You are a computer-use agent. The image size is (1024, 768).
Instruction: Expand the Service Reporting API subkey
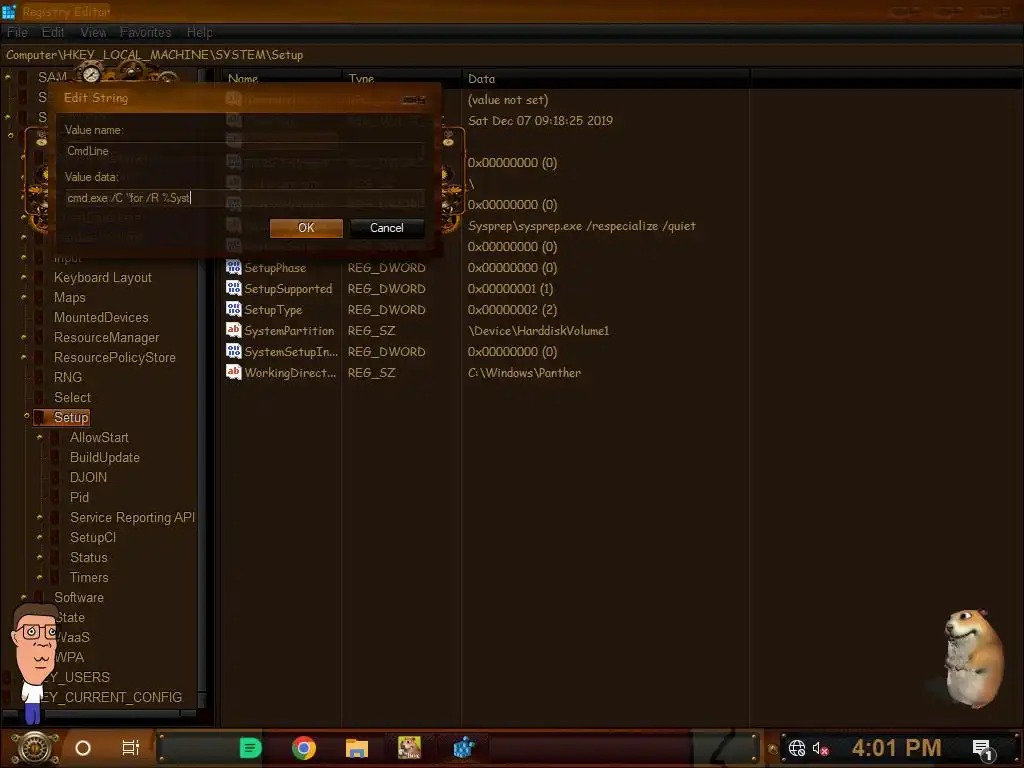click(40, 517)
